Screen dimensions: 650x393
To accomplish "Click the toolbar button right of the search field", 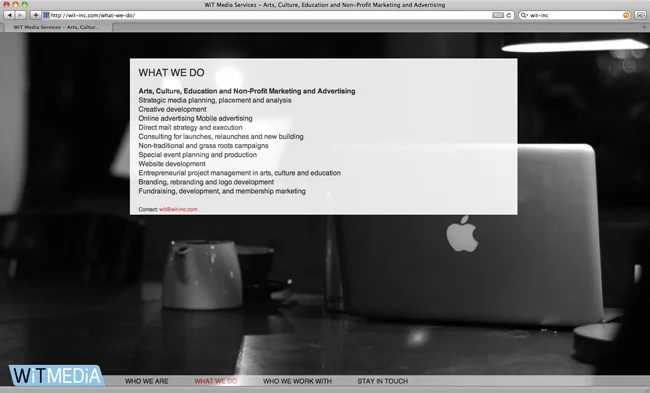I will point(640,15).
